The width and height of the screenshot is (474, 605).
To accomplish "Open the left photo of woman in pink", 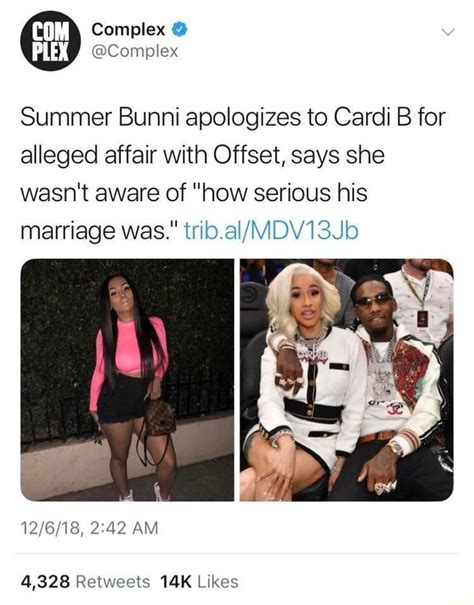I will click(127, 380).
